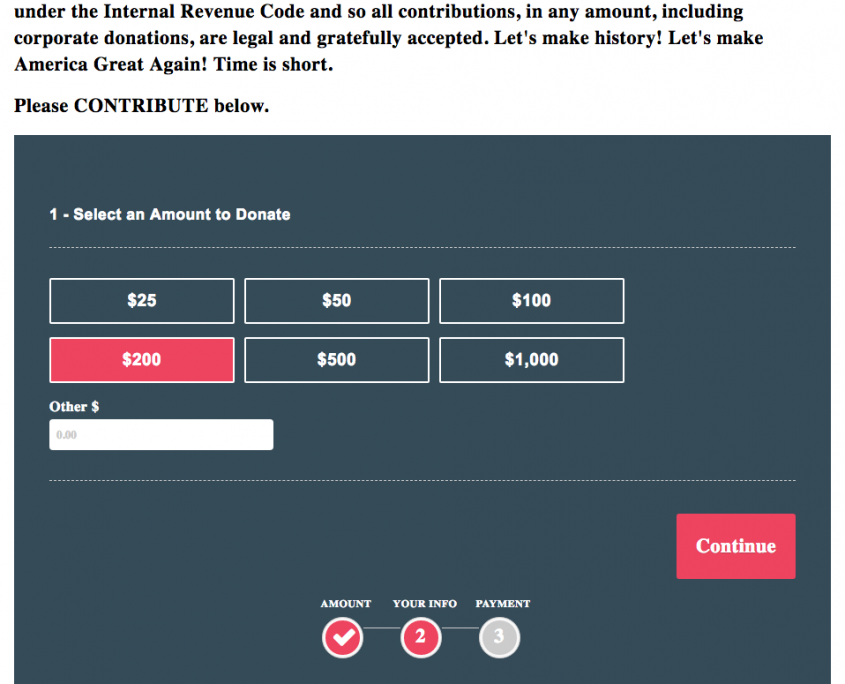
Task: Select the $25 donation amount
Action: pyautogui.click(x=142, y=300)
